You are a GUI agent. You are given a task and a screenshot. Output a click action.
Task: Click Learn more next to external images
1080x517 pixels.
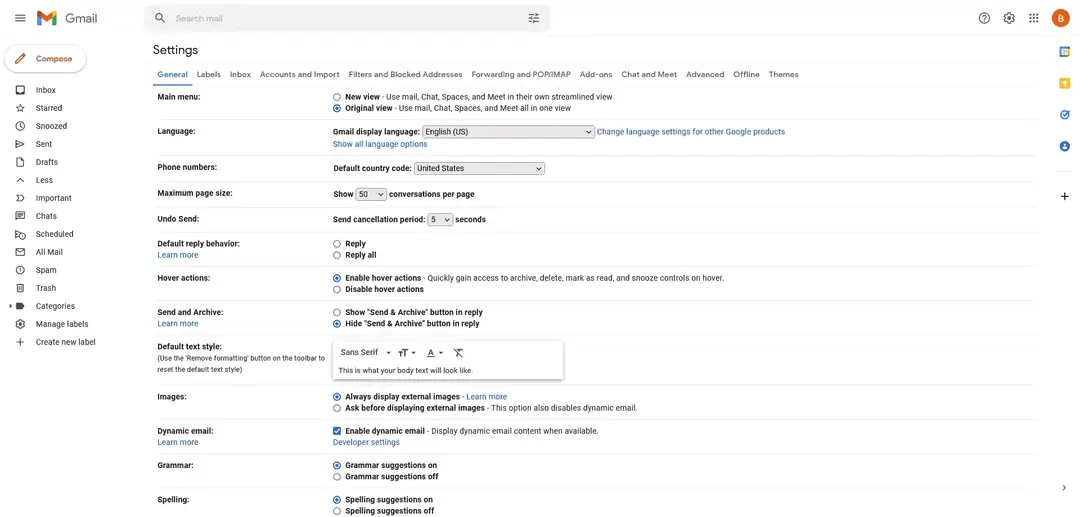[486, 397]
